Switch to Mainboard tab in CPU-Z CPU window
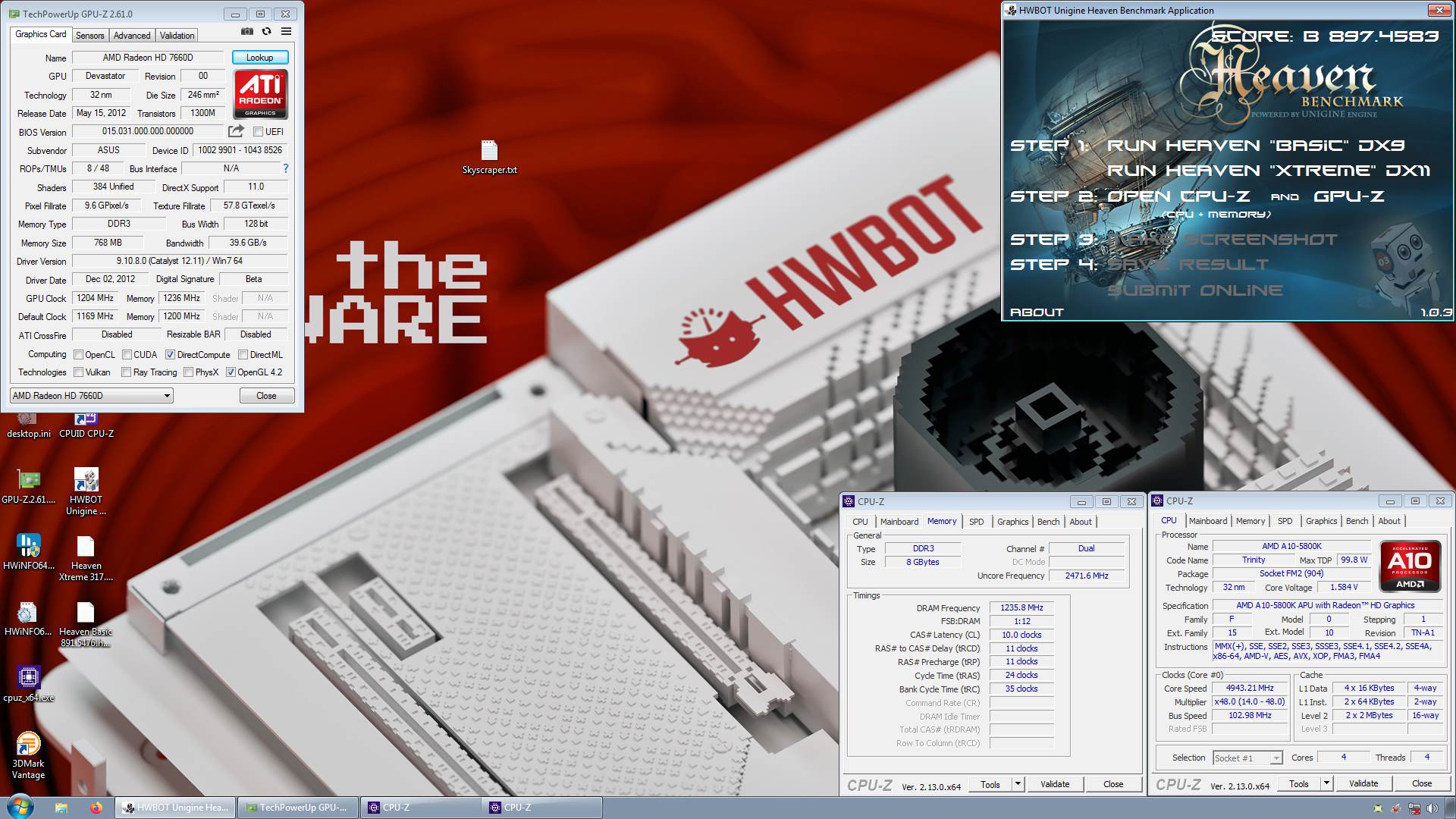This screenshot has width=1456, height=819. pyautogui.click(x=1207, y=521)
